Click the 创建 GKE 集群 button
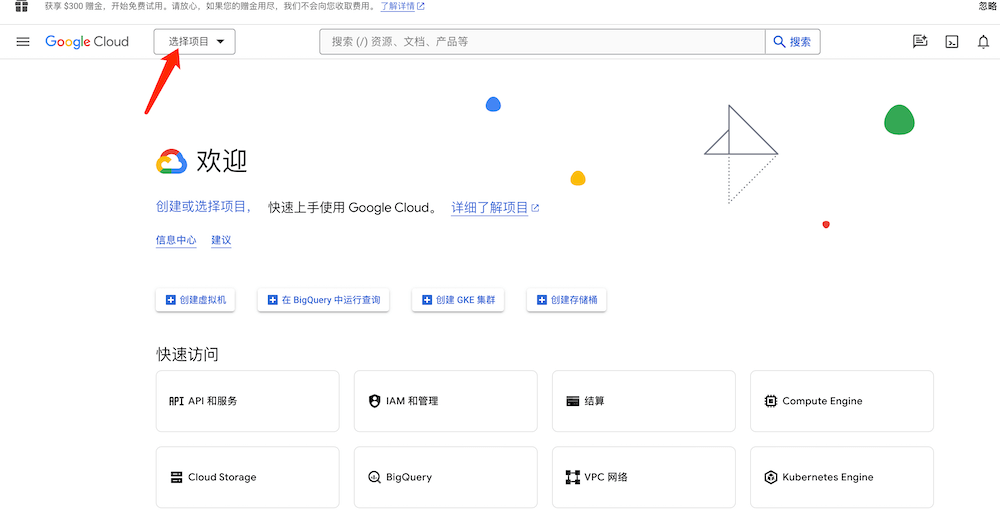This screenshot has height=529, width=1000. tap(458, 300)
